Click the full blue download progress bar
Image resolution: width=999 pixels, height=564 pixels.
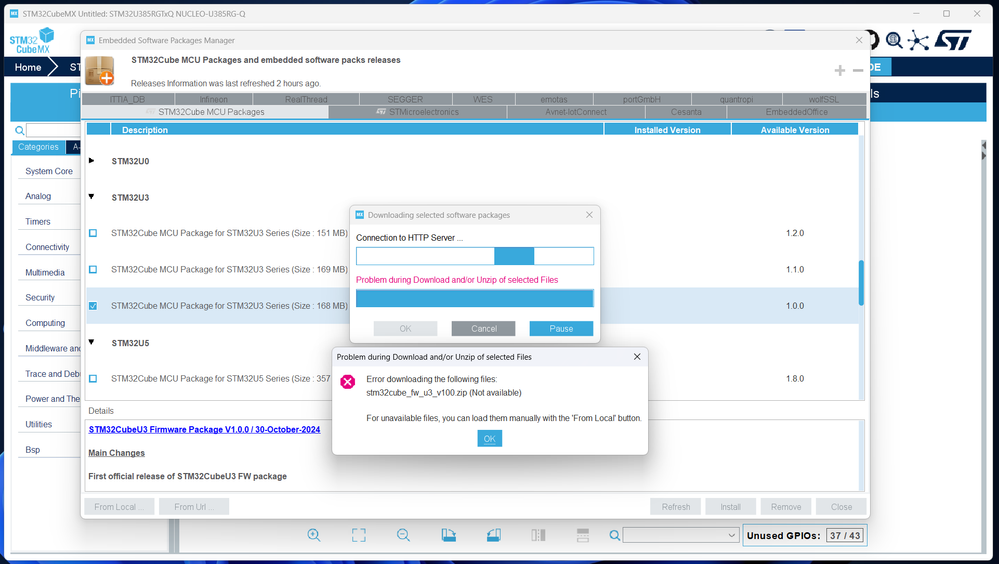click(x=475, y=298)
